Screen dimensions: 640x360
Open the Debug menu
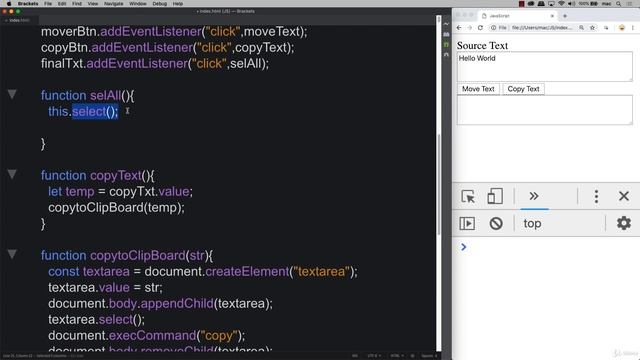click(x=160, y=4)
